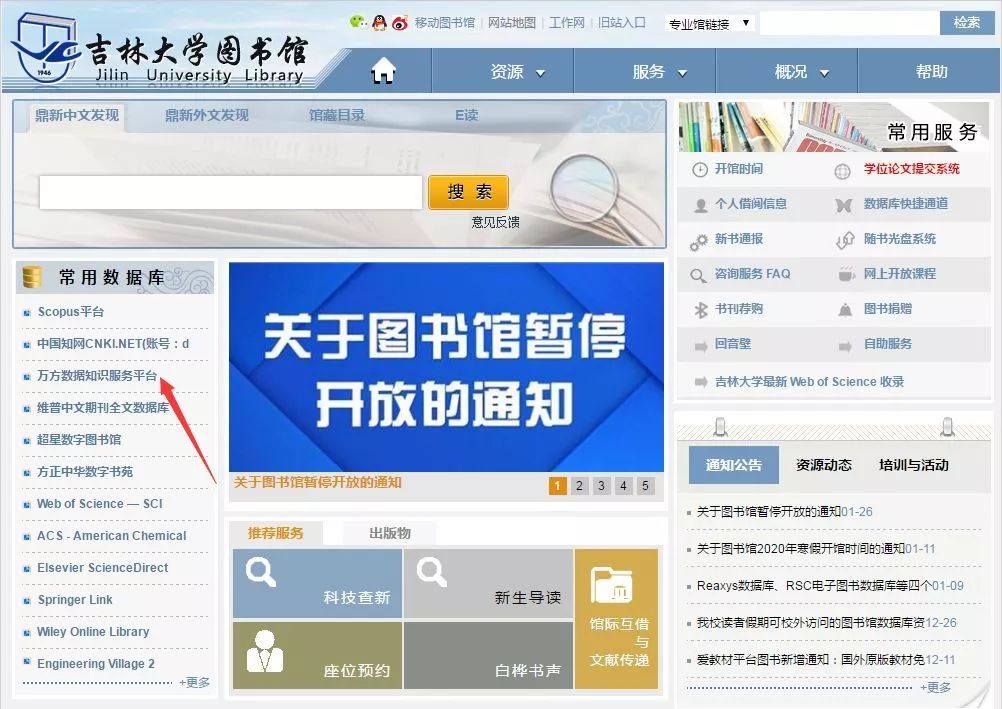Open the WeChat icon link at top

tap(358, 22)
